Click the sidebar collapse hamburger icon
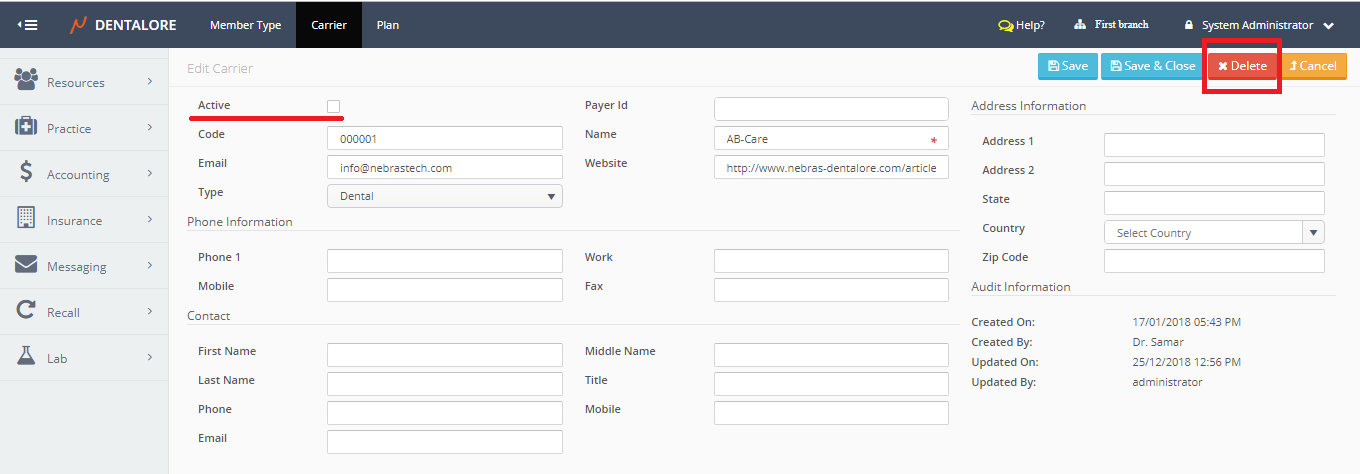 (28, 25)
